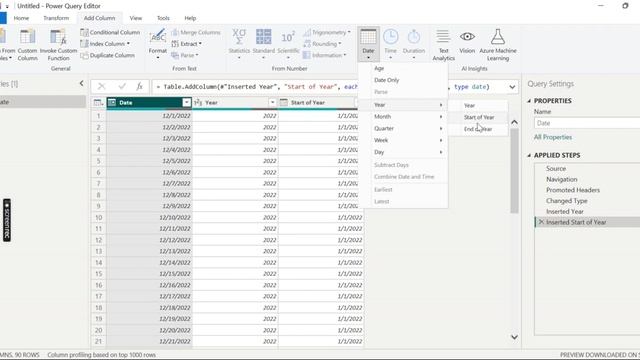Click Duplicate Column
Viewport: 640px width, 360px height.
[108, 55]
